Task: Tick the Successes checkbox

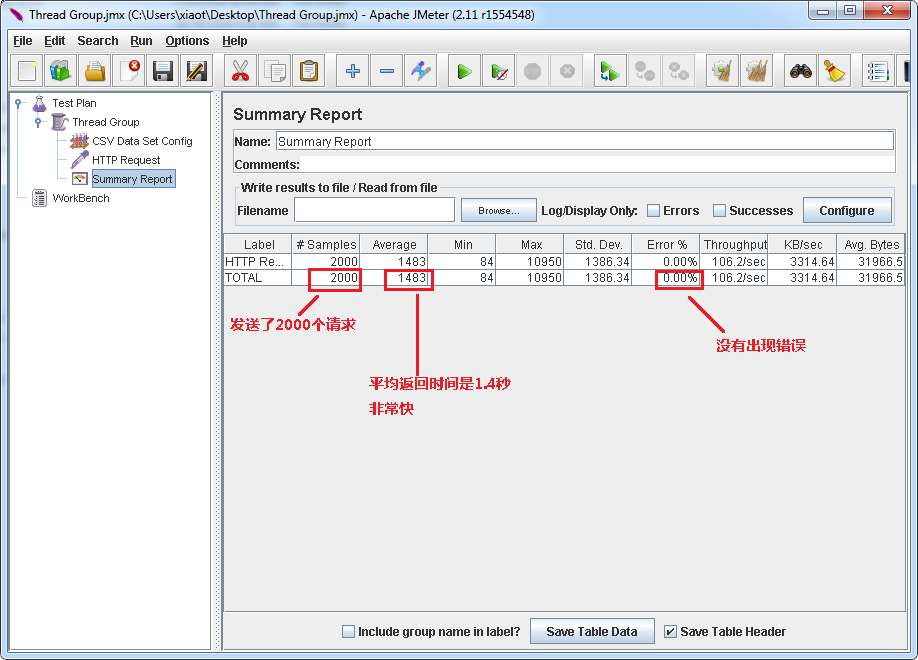Action: 719,211
